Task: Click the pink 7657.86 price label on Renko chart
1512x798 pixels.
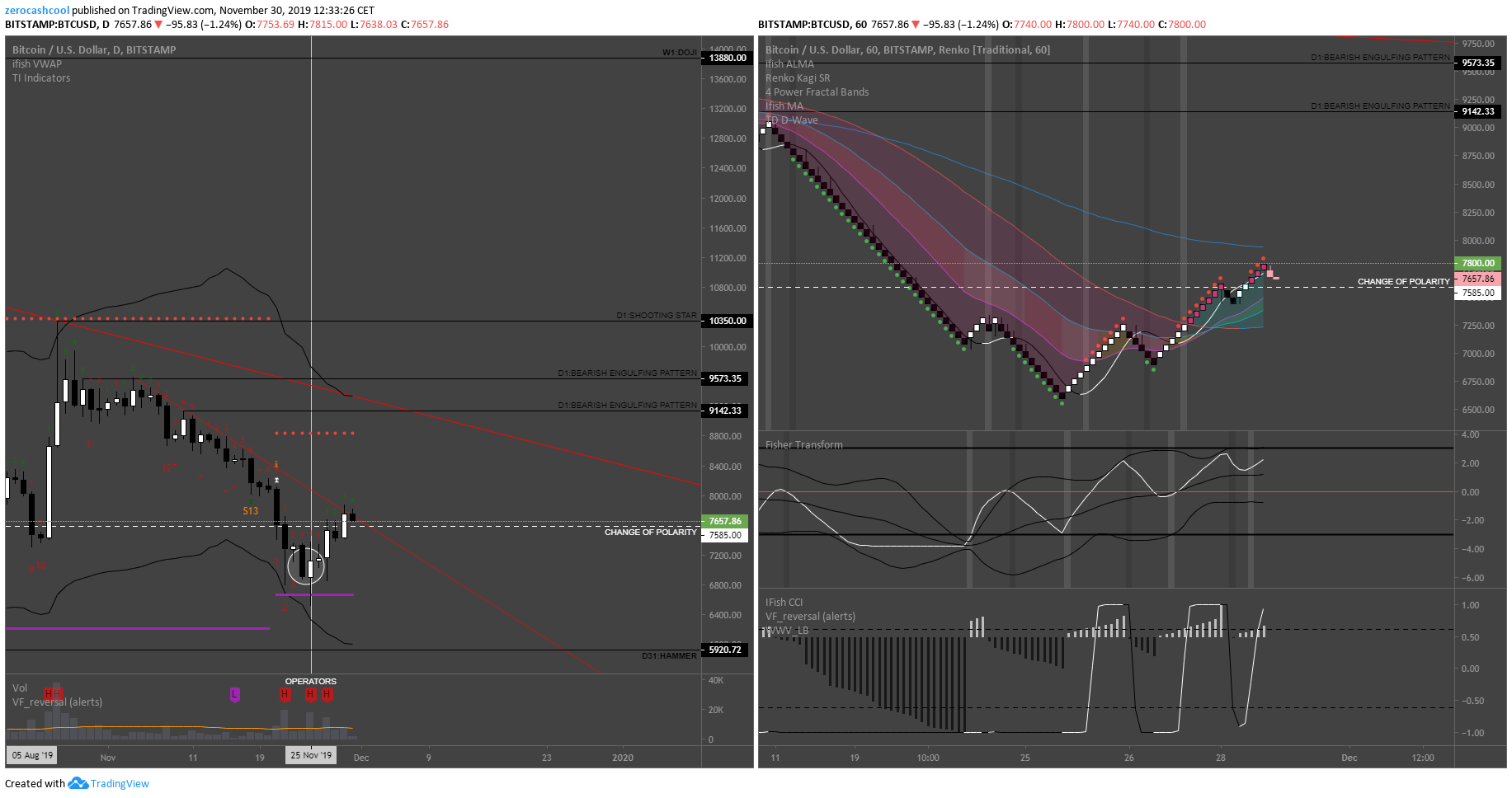Action: point(1477,279)
